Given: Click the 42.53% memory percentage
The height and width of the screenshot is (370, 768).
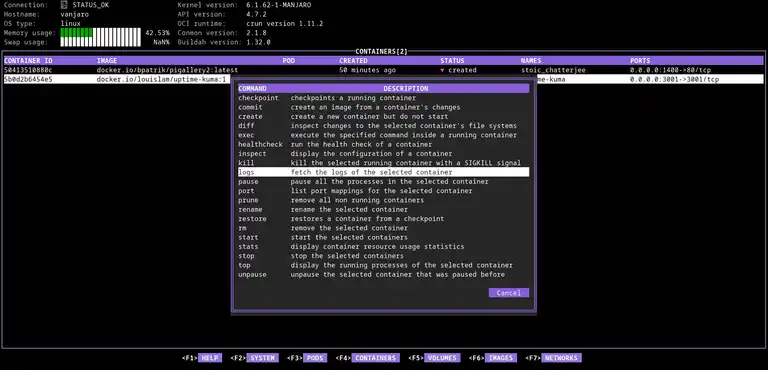Looking at the screenshot, I should coord(158,33).
